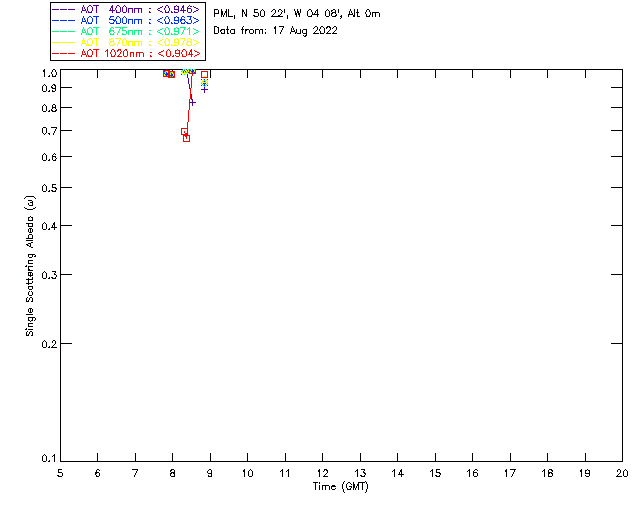Click the y-axis tick label '0.1'
Screen dimensions: 640x512
pos(49,459)
